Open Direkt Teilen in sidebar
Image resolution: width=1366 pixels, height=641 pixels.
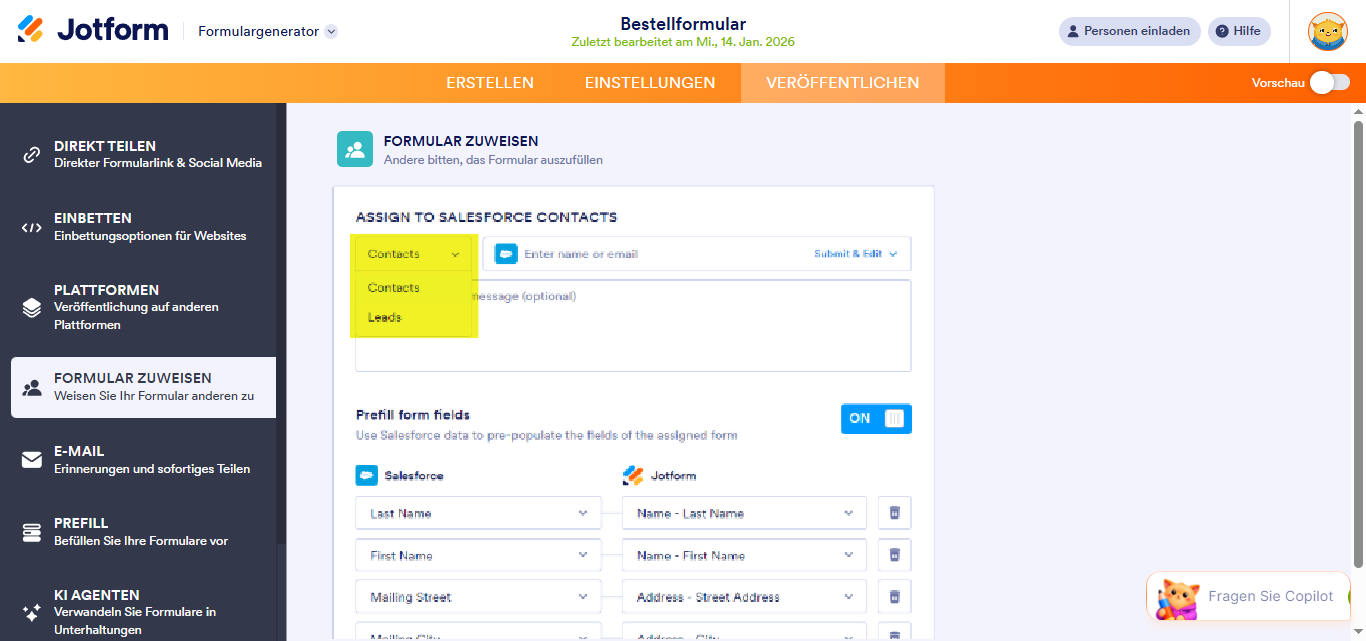[x=143, y=154]
